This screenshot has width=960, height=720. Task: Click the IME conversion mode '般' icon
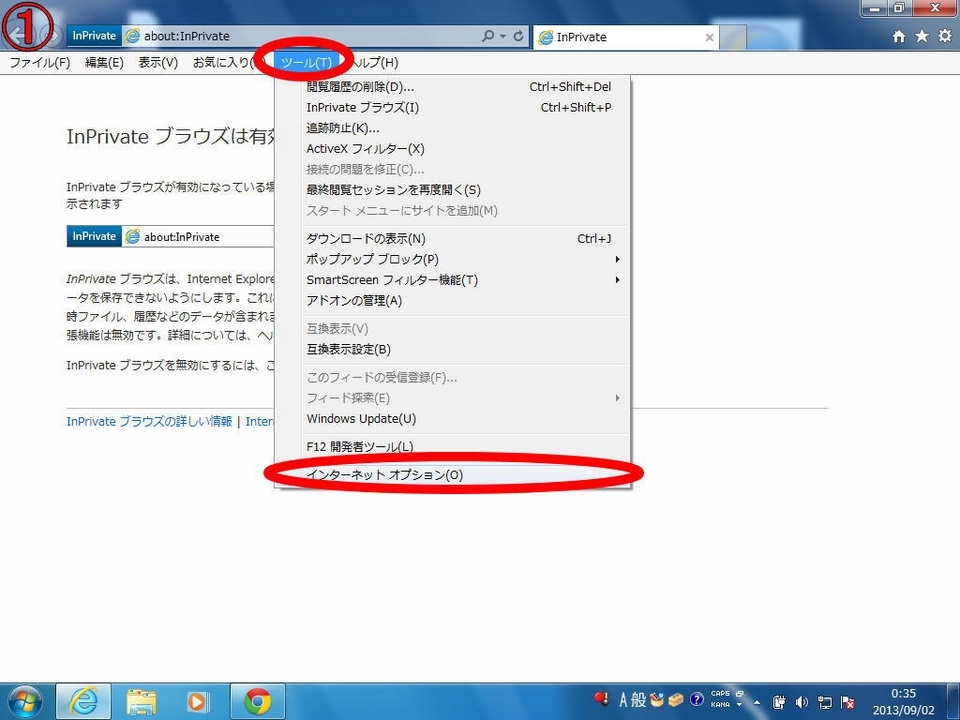[x=639, y=700]
